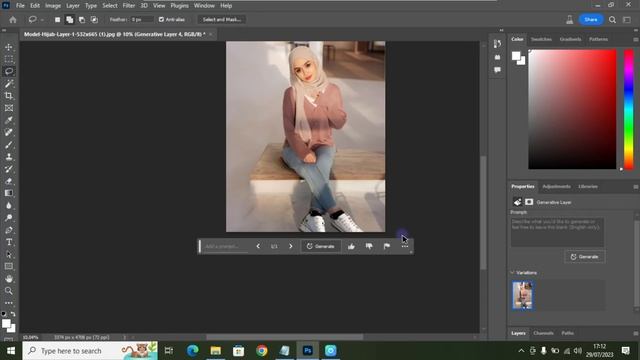The height and width of the screenshot is (360, 640).
Task: Select the Zoom tool
Action: click(x=9, y=291)
